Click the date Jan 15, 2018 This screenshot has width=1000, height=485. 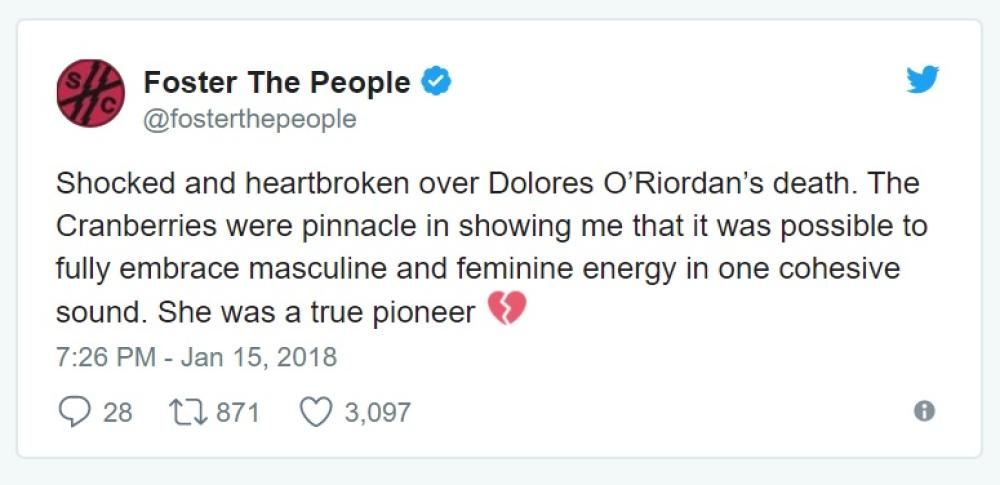click(256, 356)
